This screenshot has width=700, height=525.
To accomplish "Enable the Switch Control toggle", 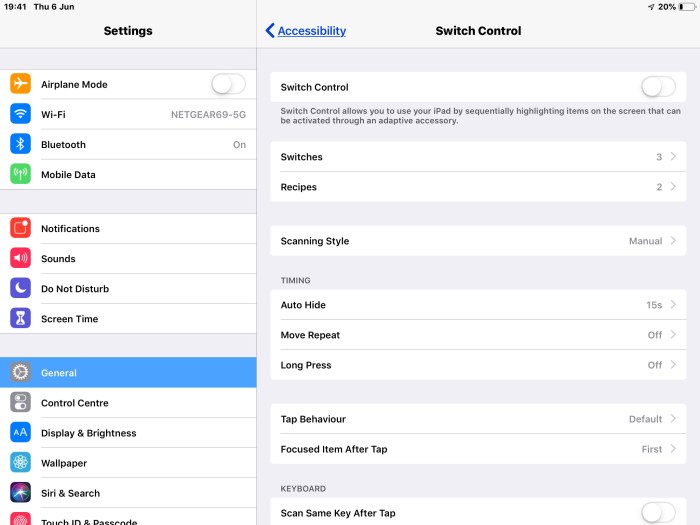I will [x=658, y=87].
